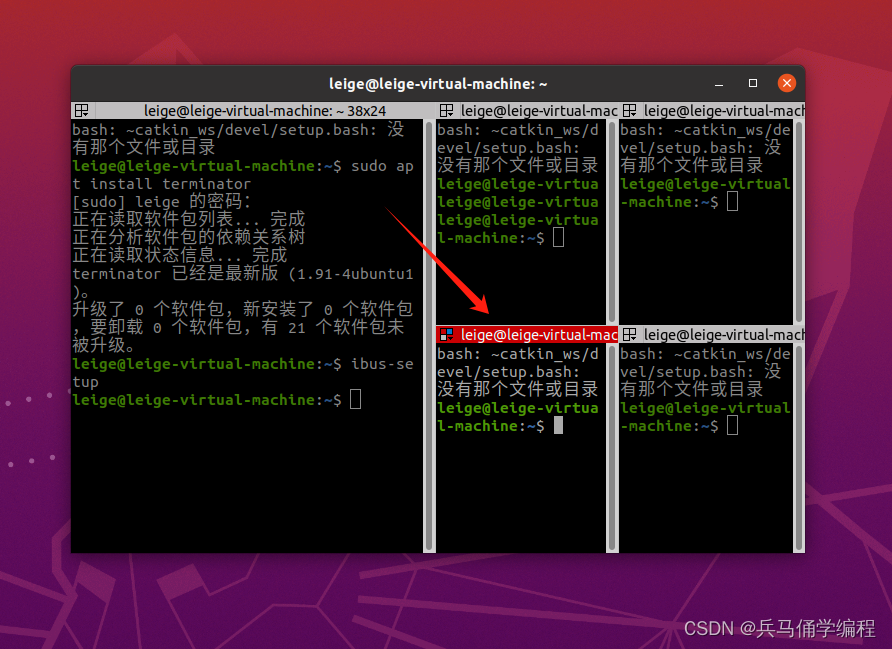Click the scrollbar of the bottom-right terminal pane
Viewport: 892px width, 649px height.
[799, 448]
